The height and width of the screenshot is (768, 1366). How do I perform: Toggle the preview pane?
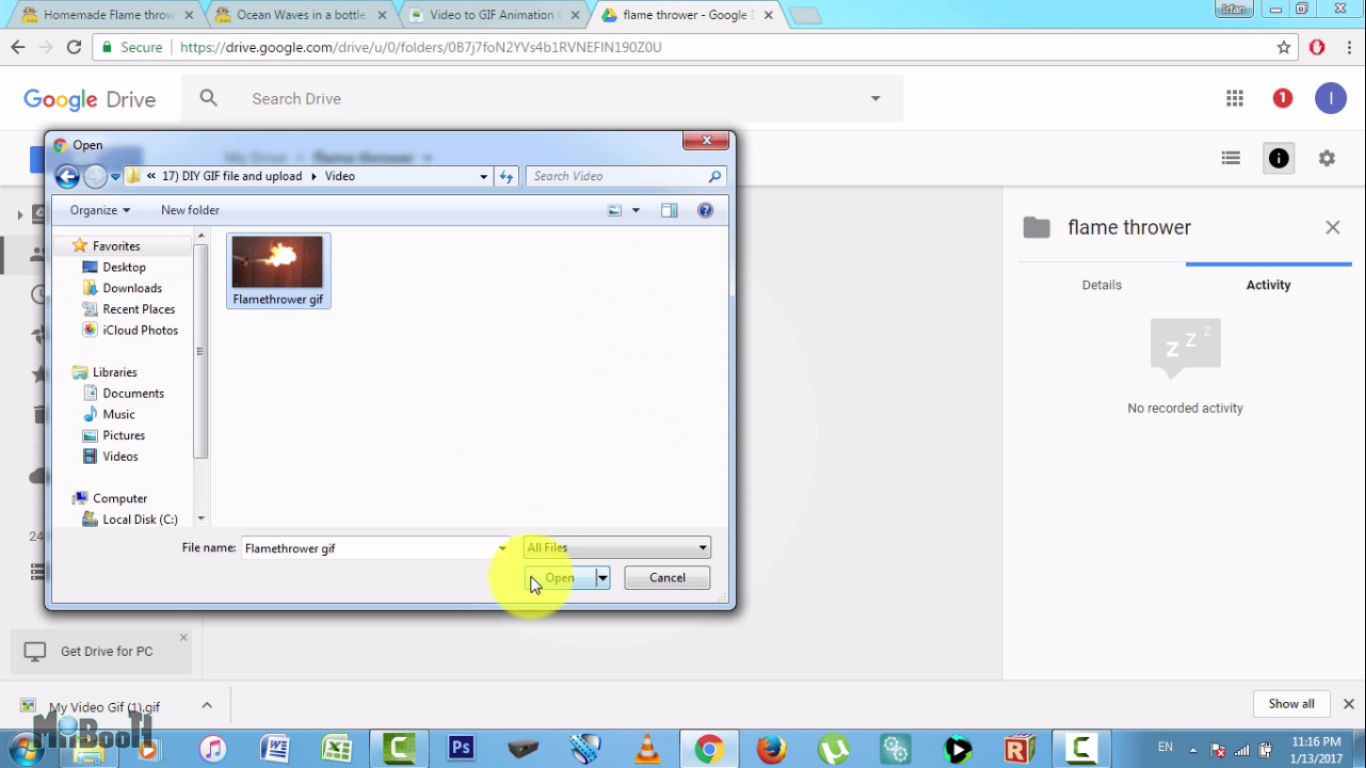coord(669,210)
